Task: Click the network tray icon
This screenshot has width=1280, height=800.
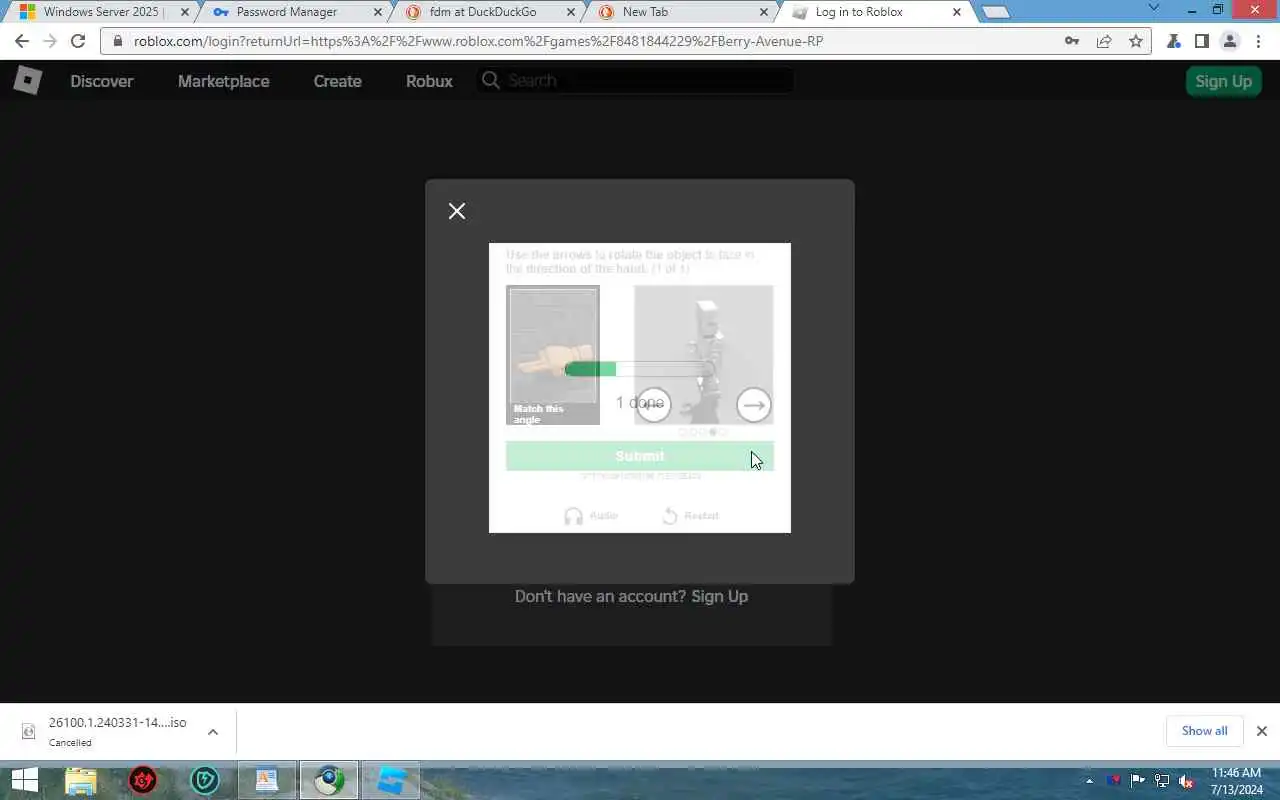Action: 1162,781
